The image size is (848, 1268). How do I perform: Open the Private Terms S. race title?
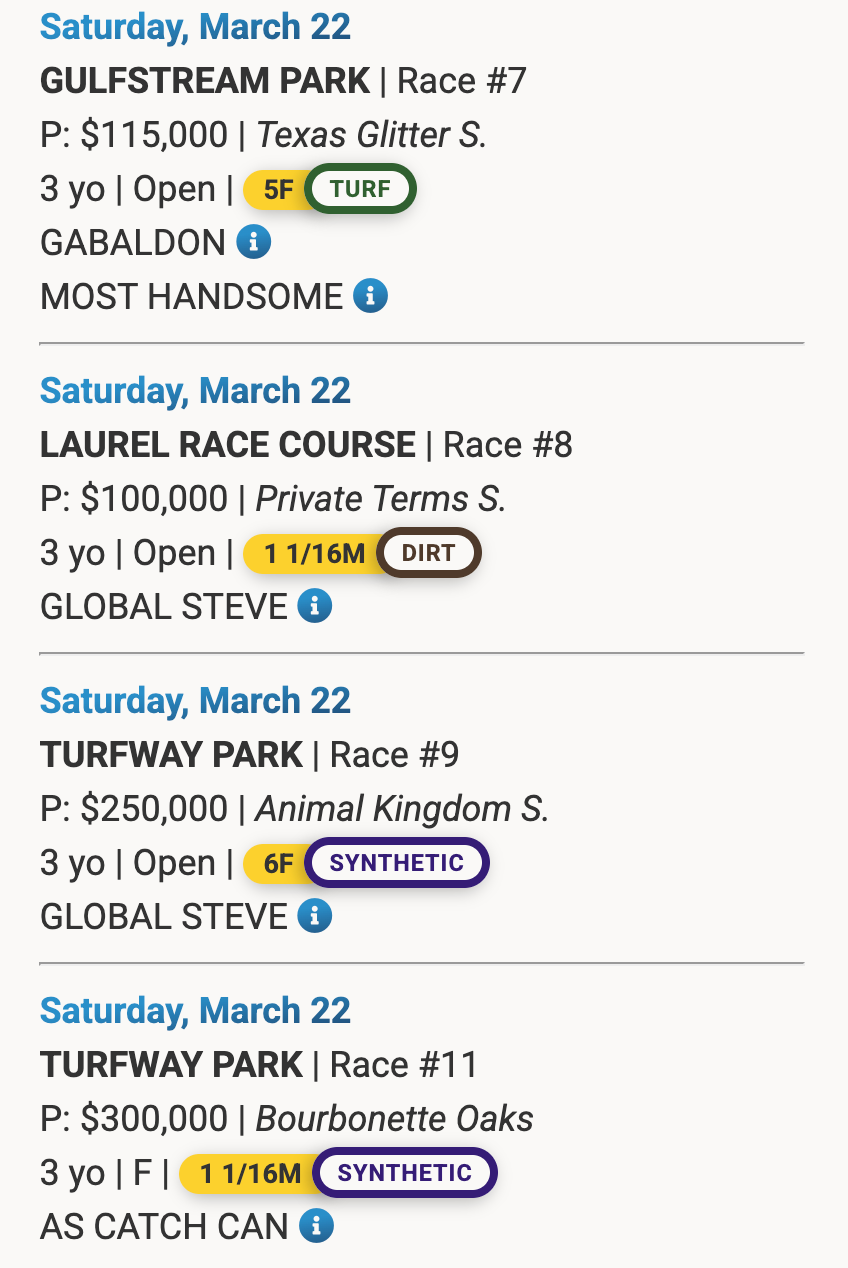coord(381,499)
